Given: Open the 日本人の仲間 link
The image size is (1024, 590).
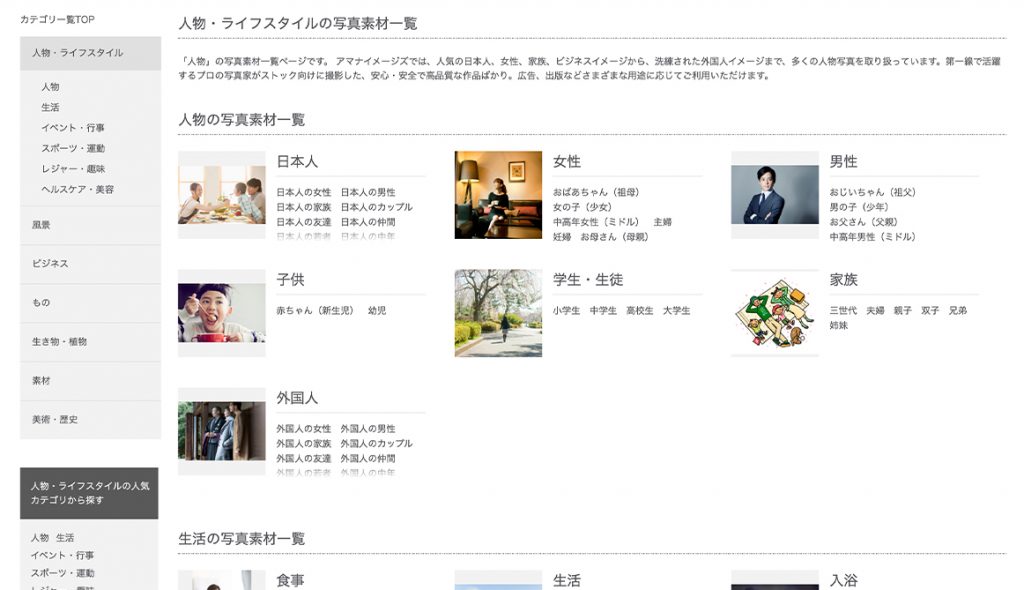Looking at the screenshot, I should pos(368,222).
